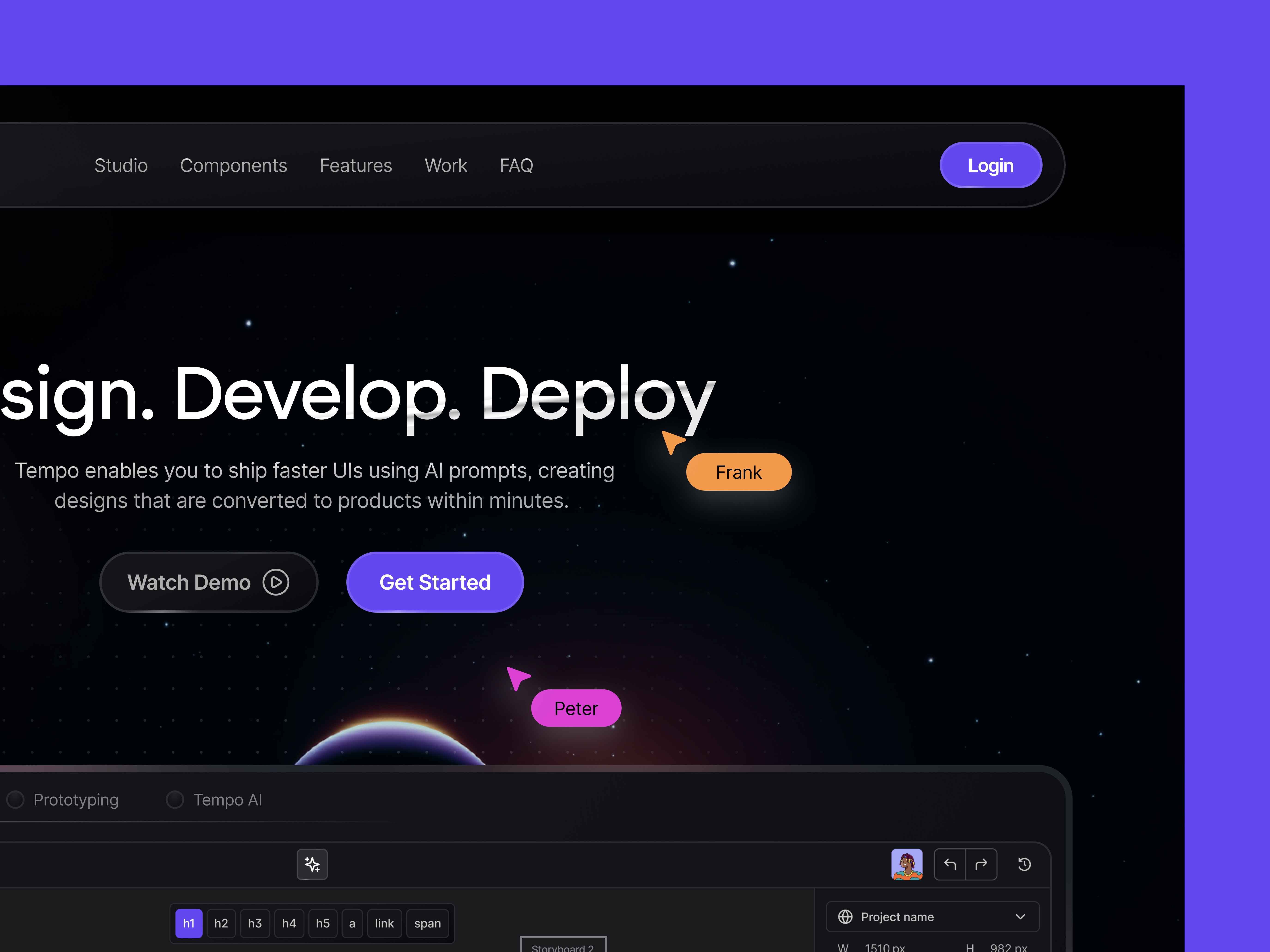Image resolution: width=1270 pixels, height=952 pixels.
Task: Select the span element tag
Action: click(427, 923)
